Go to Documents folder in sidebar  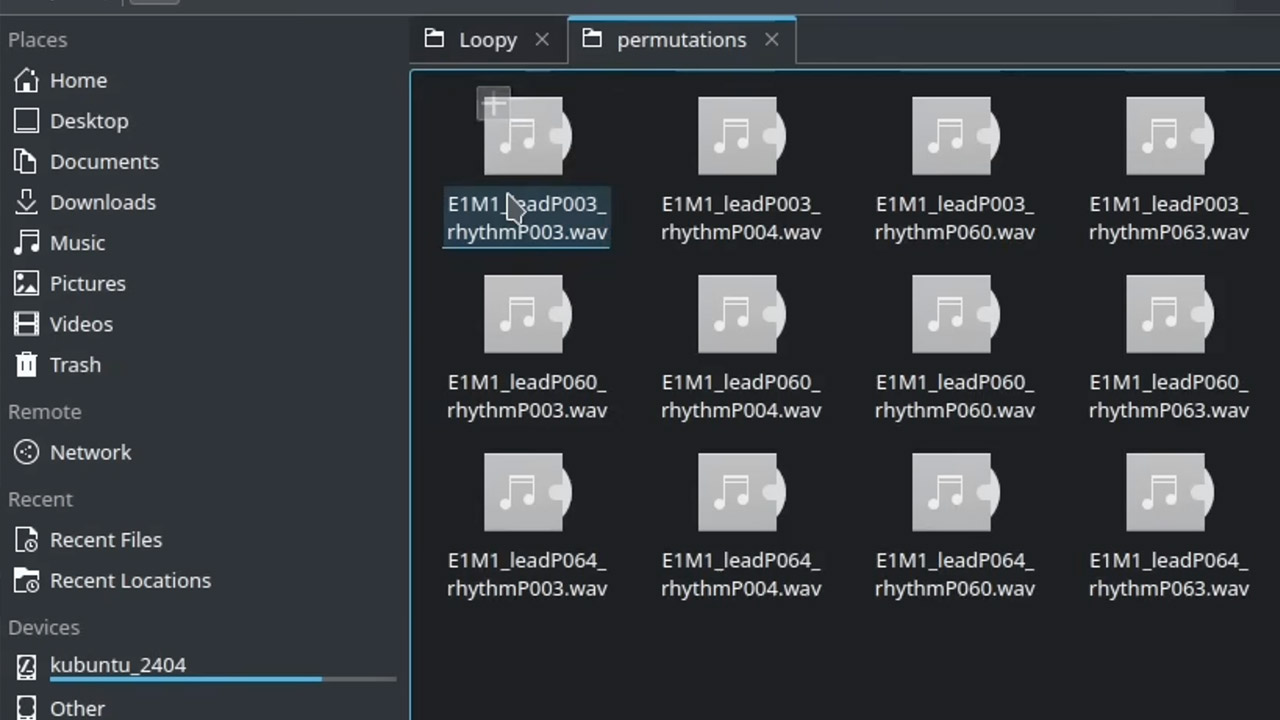pos(204,162)
